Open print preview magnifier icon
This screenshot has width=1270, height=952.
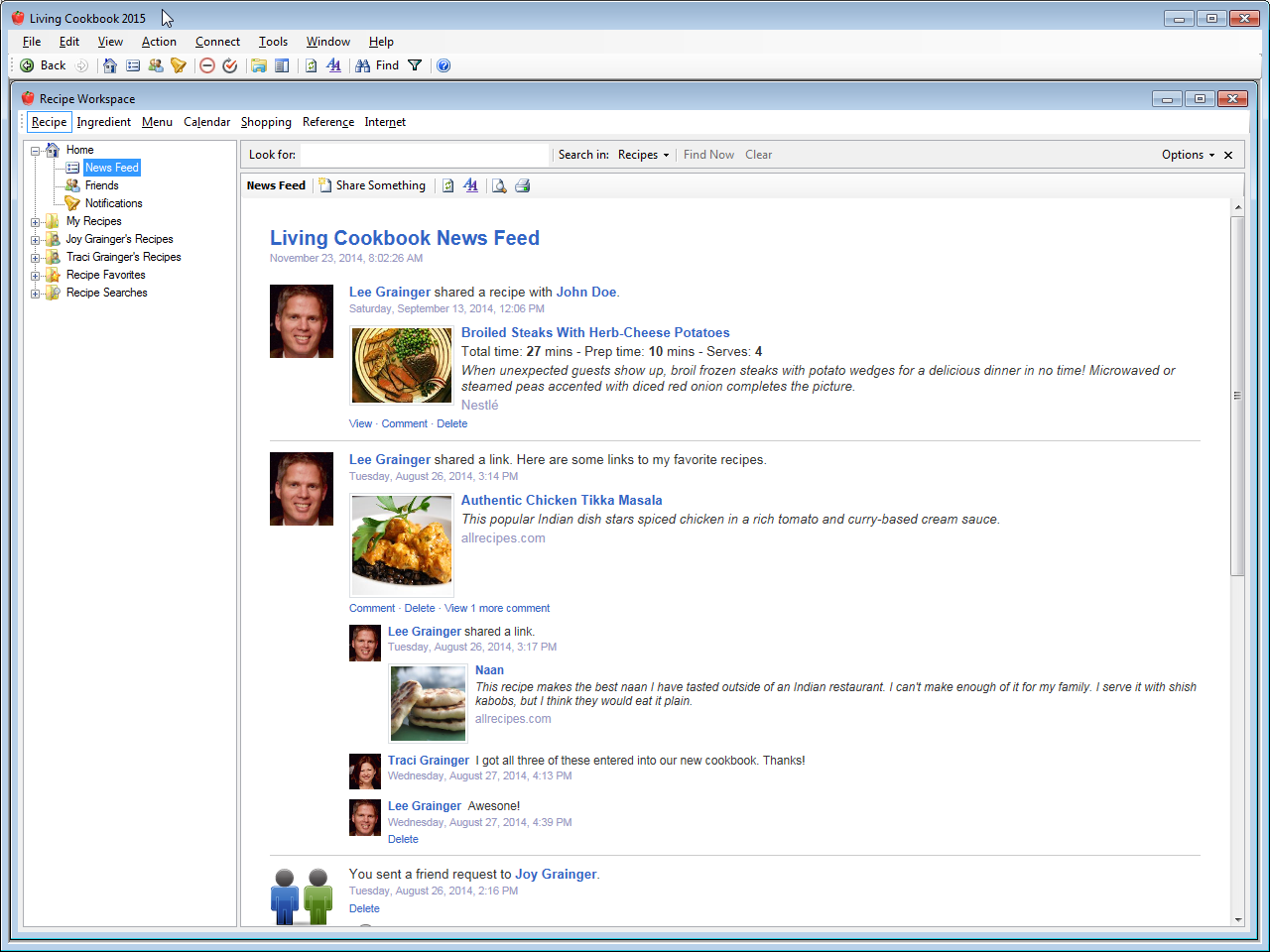(499, 185)
